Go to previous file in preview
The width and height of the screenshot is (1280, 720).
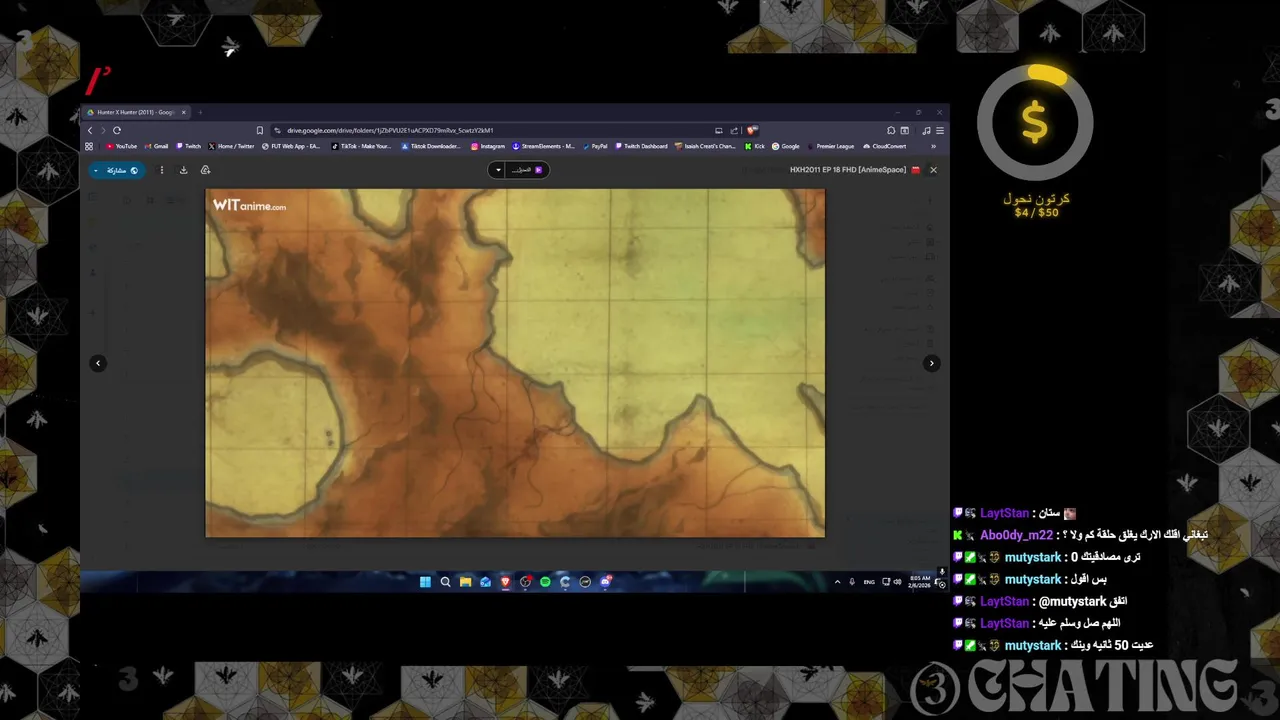[98, 363]
